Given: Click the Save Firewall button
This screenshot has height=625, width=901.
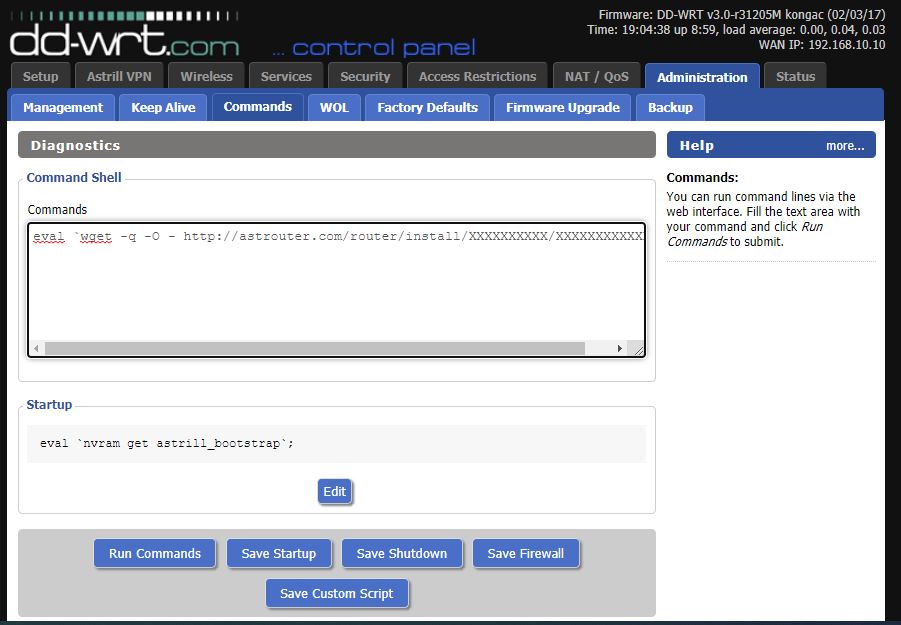Looking at the screenshot, I should [526, 553].
